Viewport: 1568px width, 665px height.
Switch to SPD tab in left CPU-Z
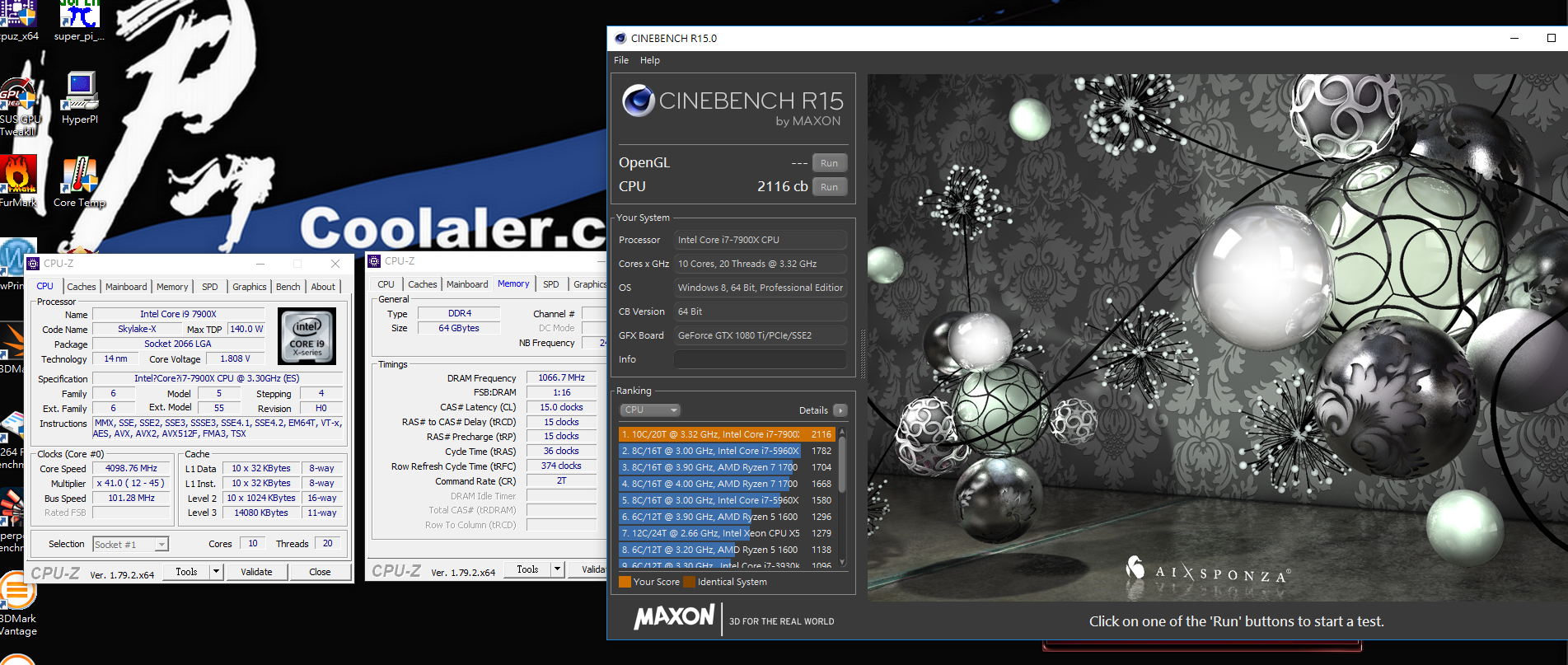click(210, 287)
